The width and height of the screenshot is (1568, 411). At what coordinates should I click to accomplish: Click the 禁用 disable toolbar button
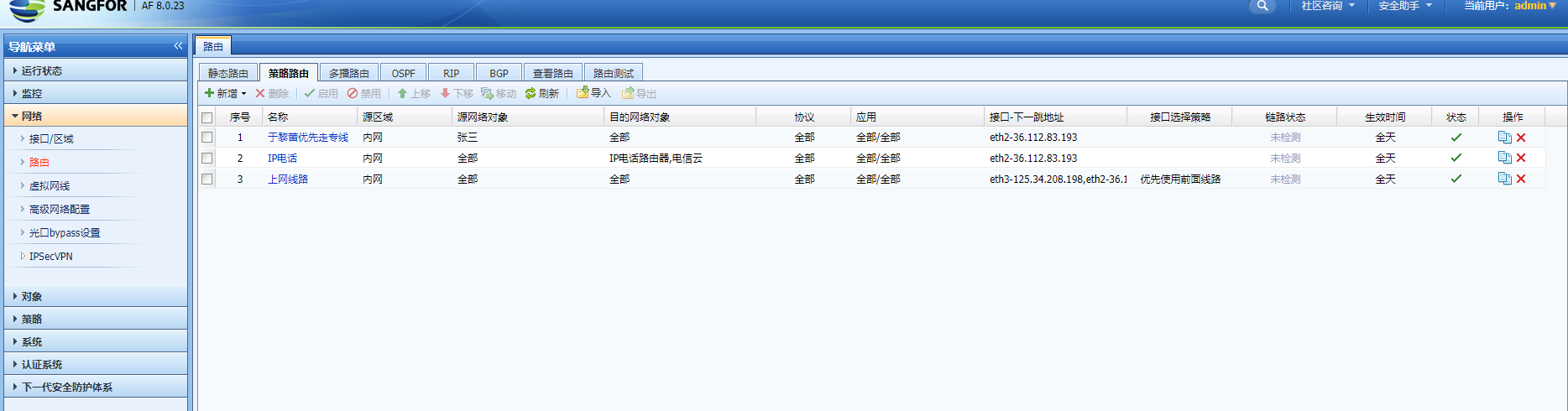(x=364, y=93)
